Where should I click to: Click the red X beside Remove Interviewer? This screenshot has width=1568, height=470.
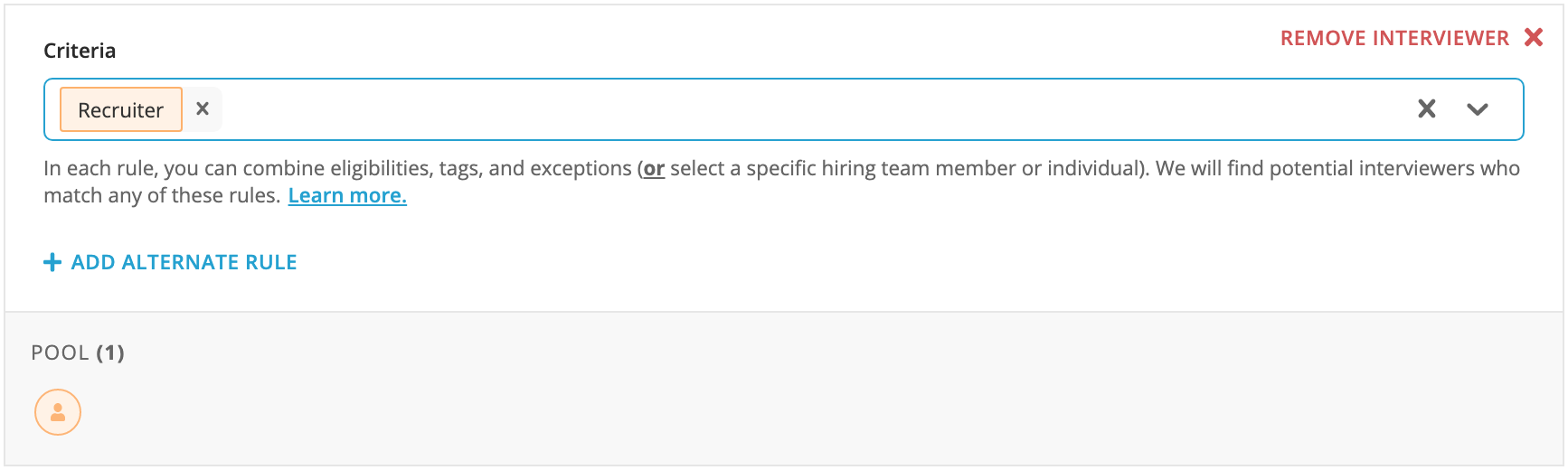1533,37
